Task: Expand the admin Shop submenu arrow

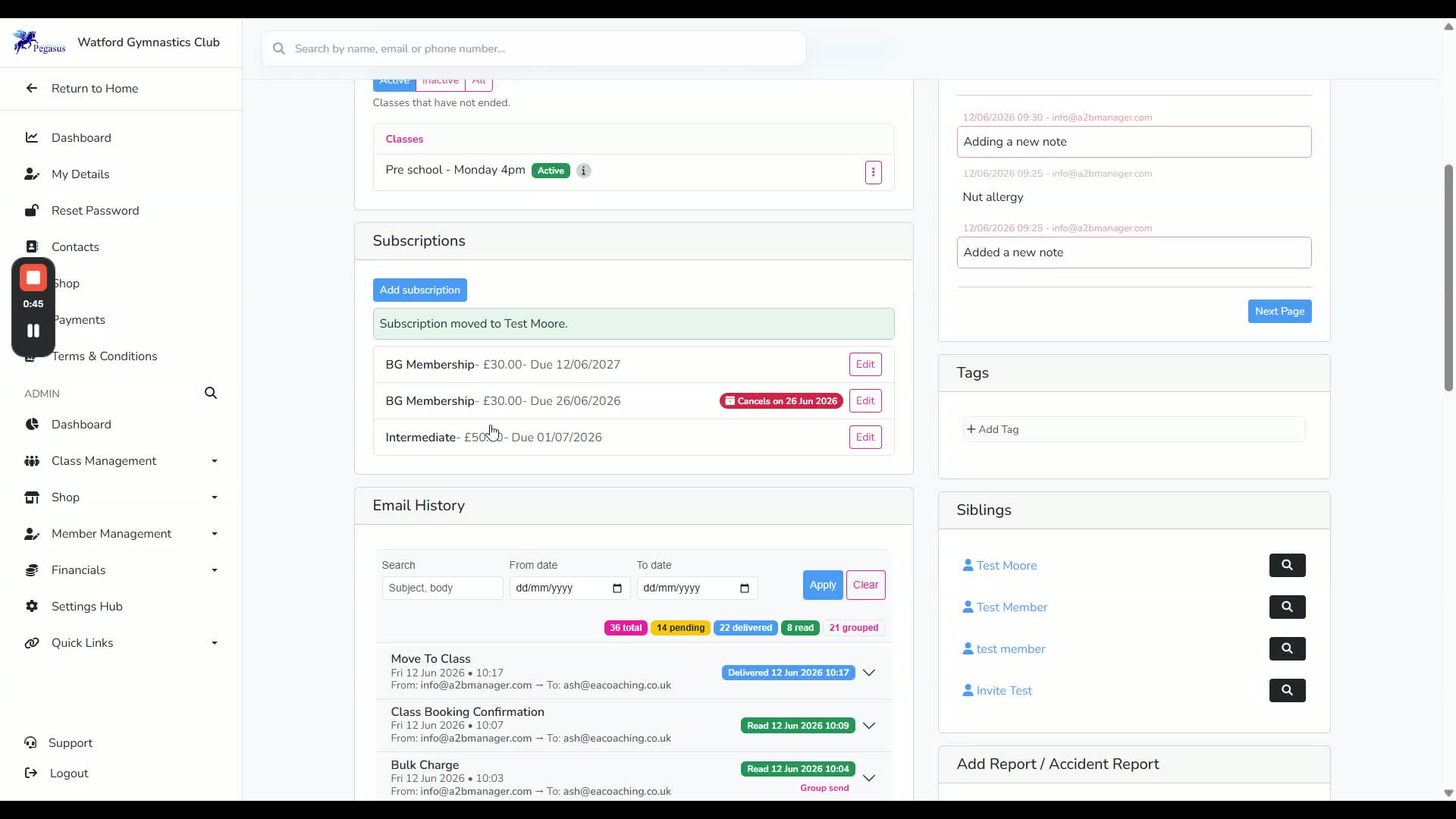Action: click(x=215, y=497)
